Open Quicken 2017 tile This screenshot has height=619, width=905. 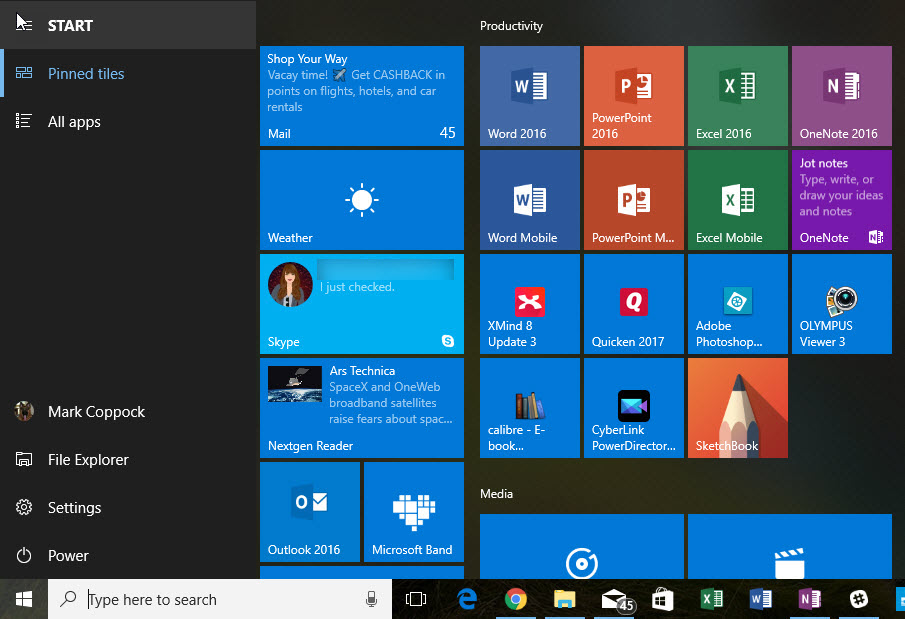click(x=633, y=304)
